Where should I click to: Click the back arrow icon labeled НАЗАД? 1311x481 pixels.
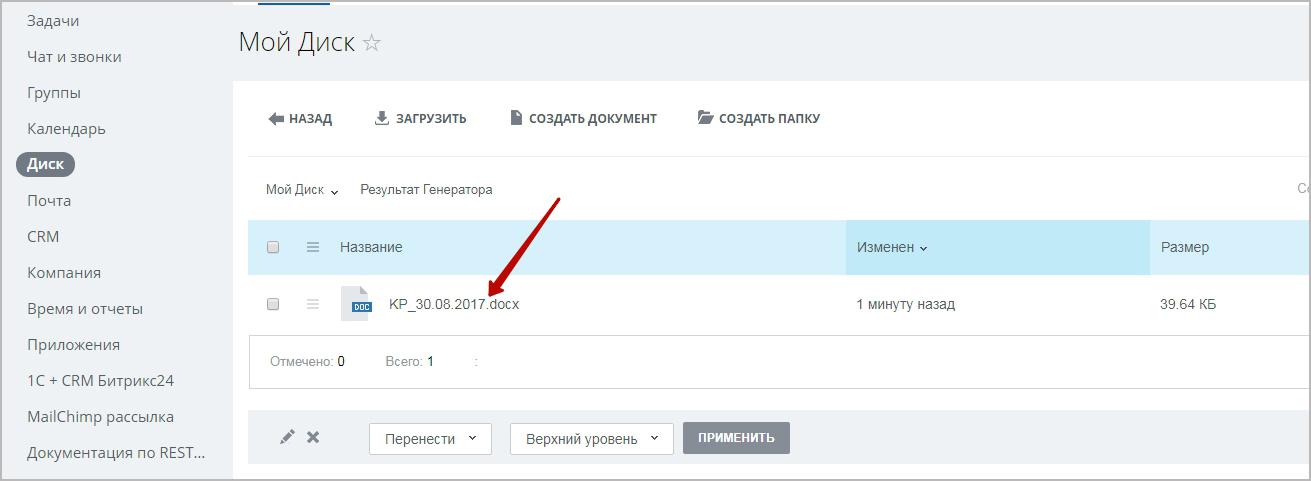coord(277,118)
